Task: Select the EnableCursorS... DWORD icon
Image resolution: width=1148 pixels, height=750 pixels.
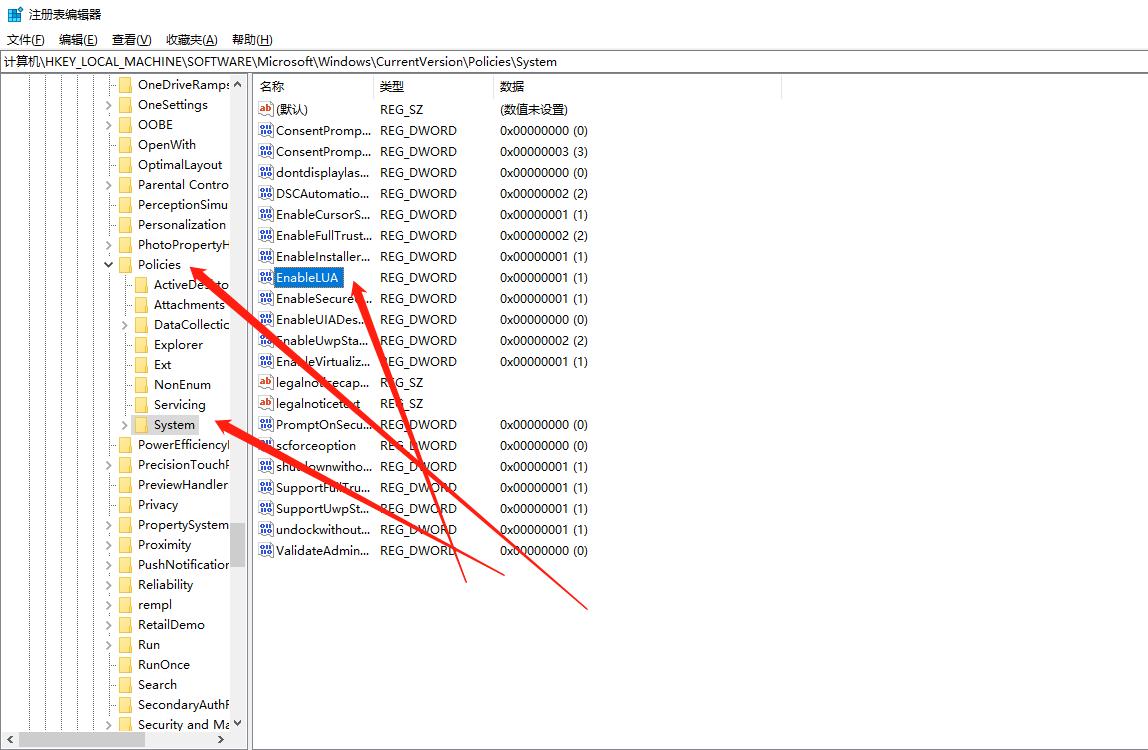Action: [266, 215]
